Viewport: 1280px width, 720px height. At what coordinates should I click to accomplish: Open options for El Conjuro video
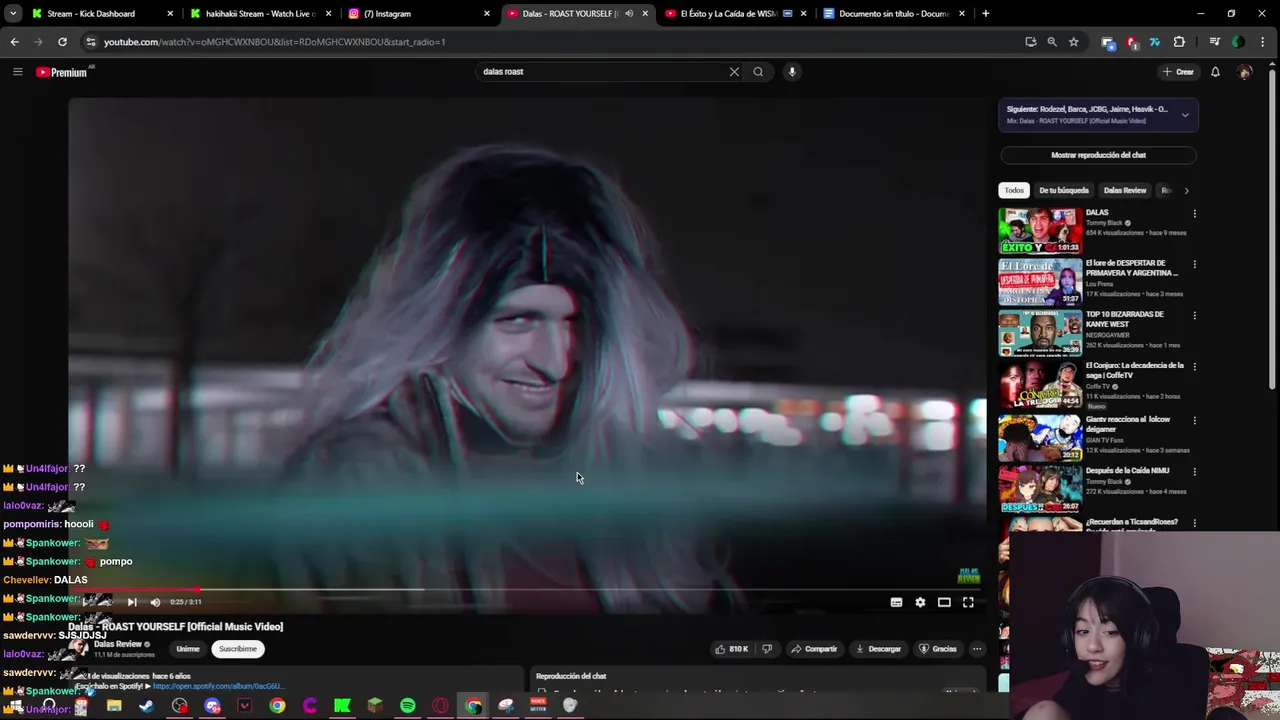click(1194, 367)
